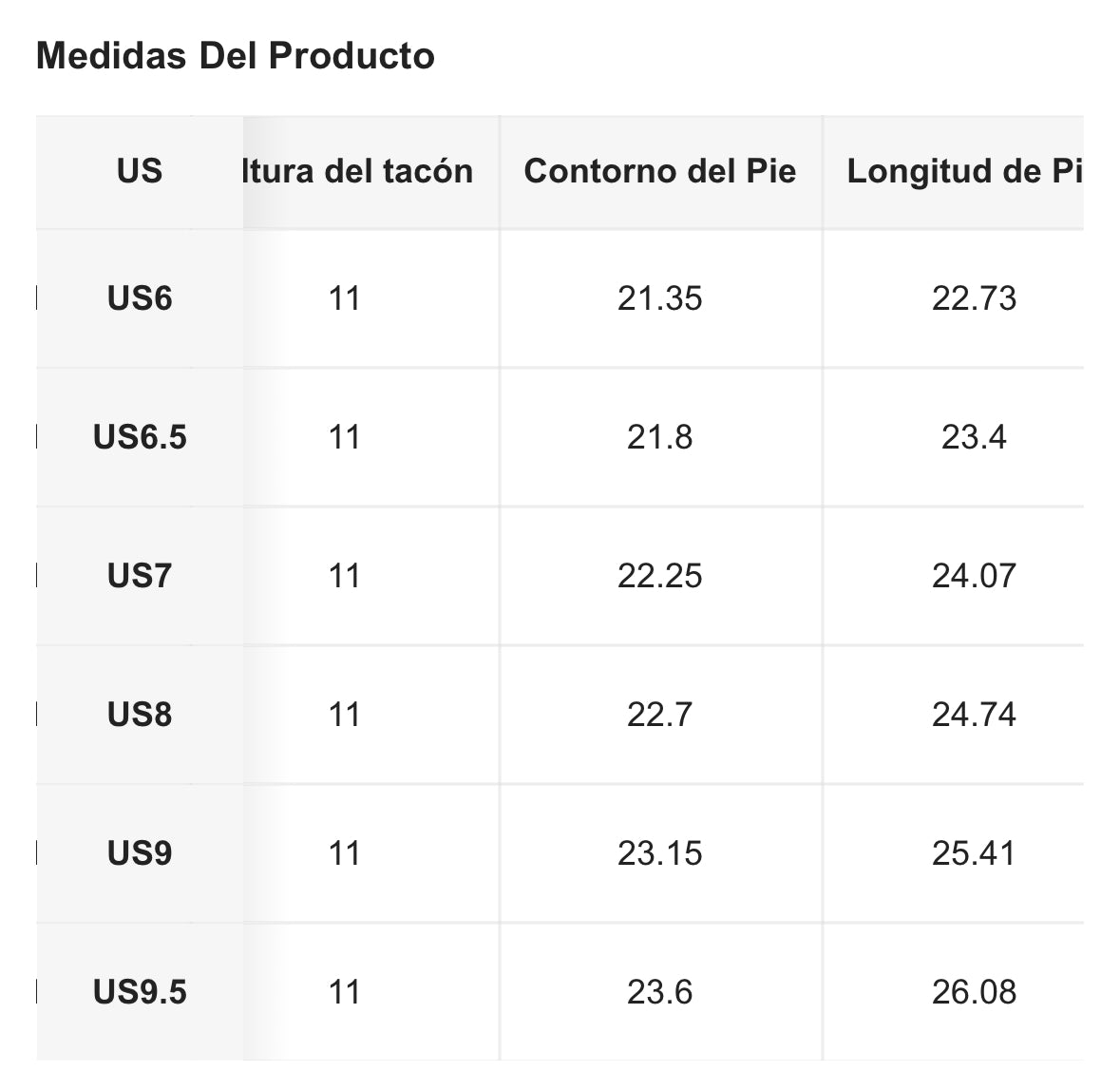The height and width of the screenshot is (1071, 1120).
Task: Click the 21.8 contour cell
Action: click(x=660, y=437)
